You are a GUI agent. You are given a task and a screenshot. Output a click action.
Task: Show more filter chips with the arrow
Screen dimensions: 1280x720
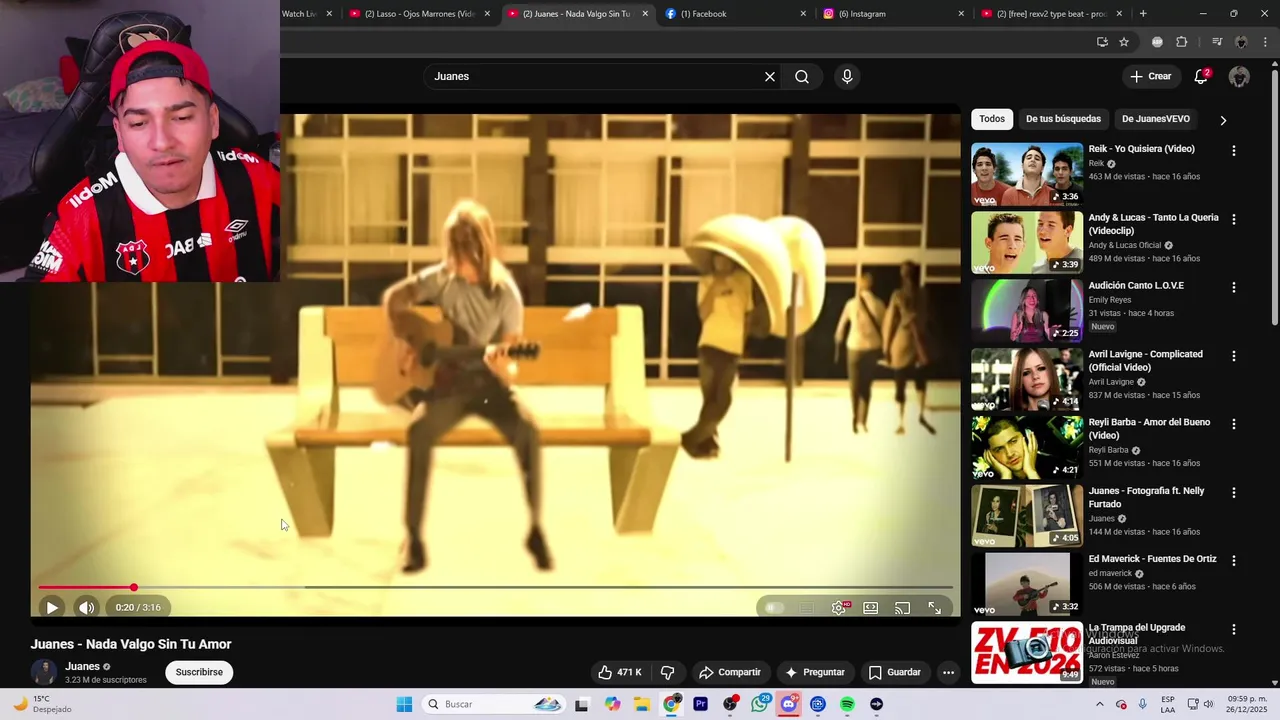coord(1223,120)
